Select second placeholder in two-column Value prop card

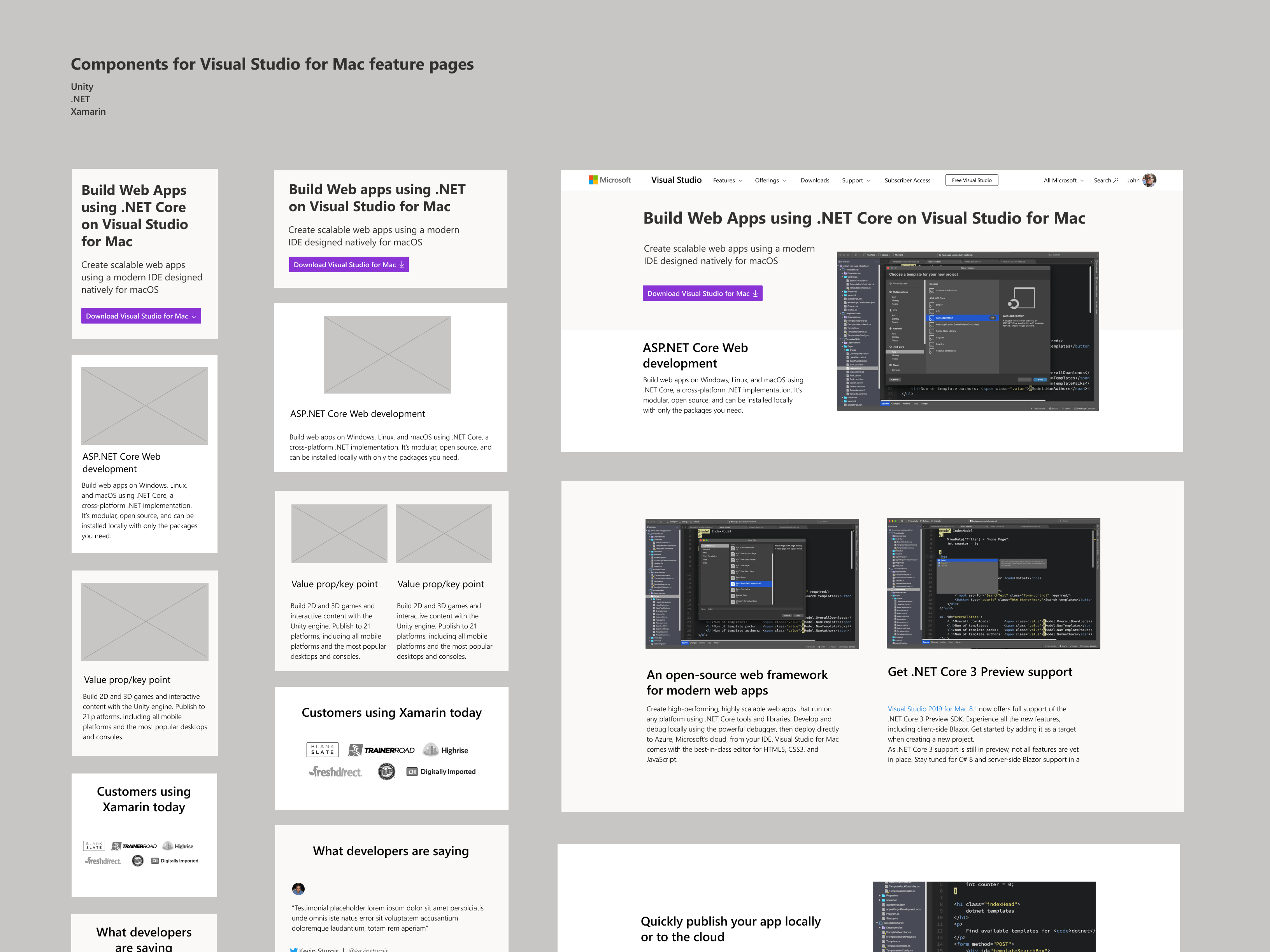click(x=444, y=534)
